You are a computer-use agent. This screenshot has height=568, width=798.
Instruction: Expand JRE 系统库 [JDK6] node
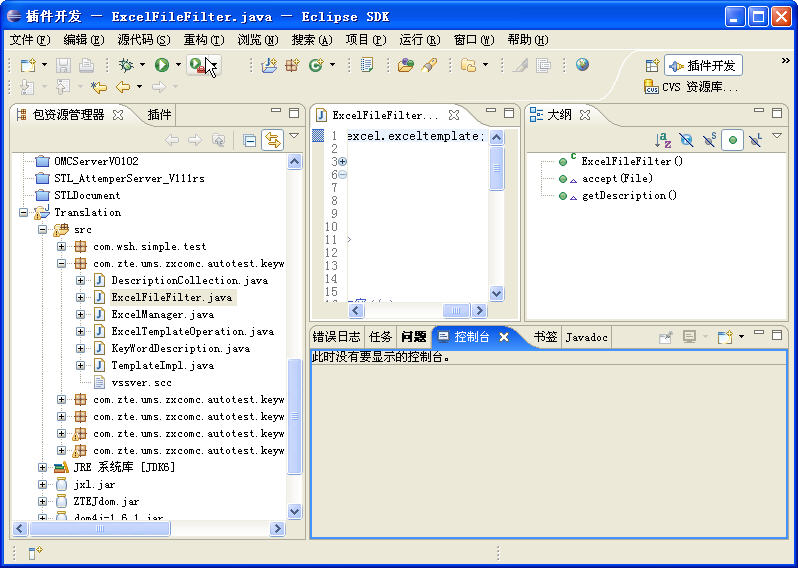(x=43, y=467)
